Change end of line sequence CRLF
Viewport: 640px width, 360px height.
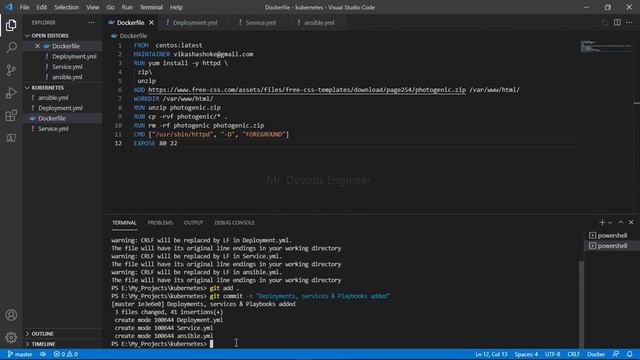573,354
